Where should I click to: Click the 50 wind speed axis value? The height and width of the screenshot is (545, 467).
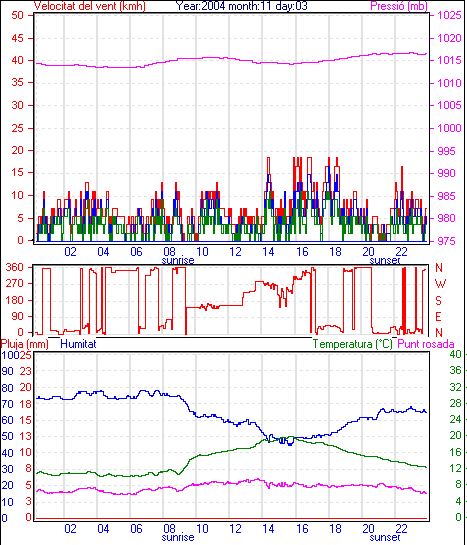(x=17, y=15)
